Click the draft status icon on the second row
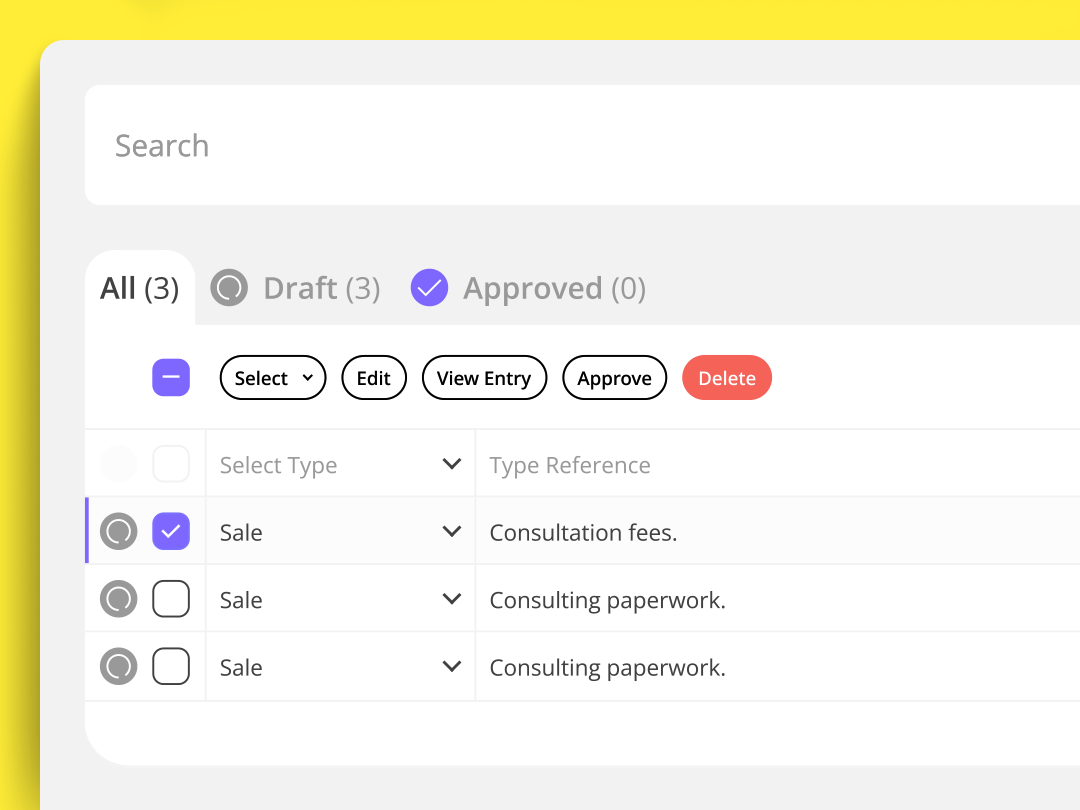This screenshot has width=1080, height=810. [x=118, y=599]
